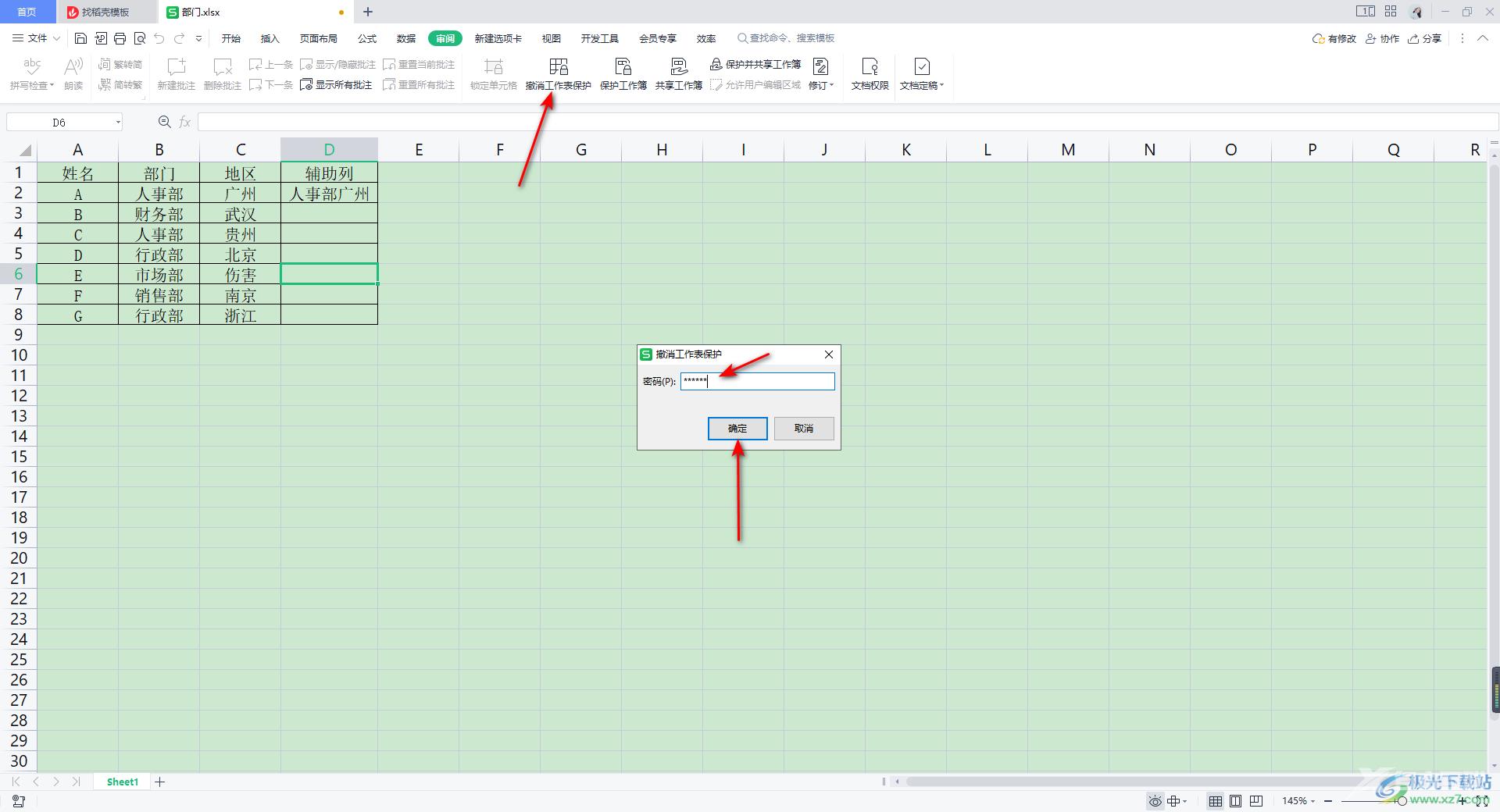Go to 下一条 next comment
Image resolution: width=1500 pixels, height=812 pixels.
click(271, 84)
